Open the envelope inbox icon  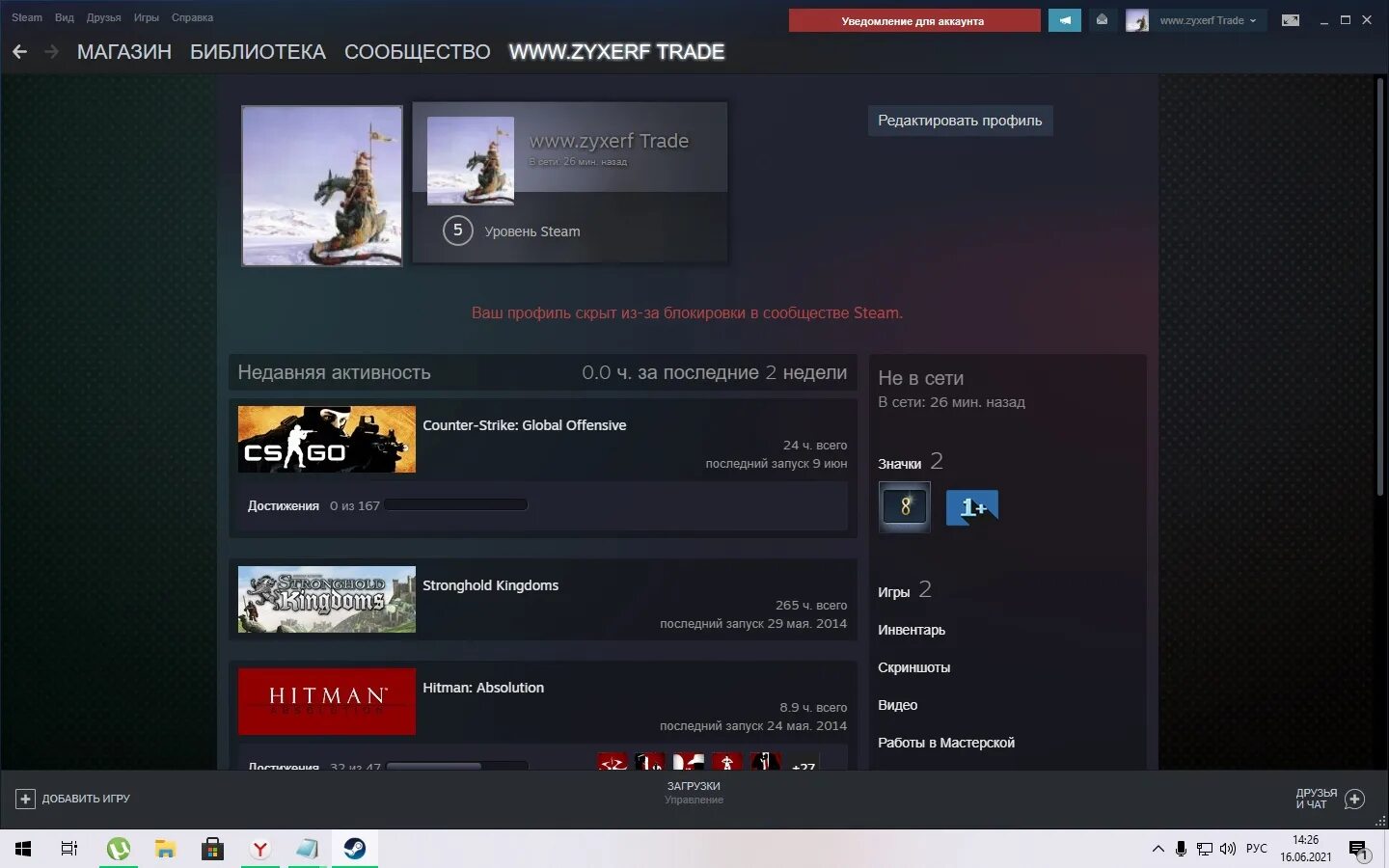(1102, 20)
